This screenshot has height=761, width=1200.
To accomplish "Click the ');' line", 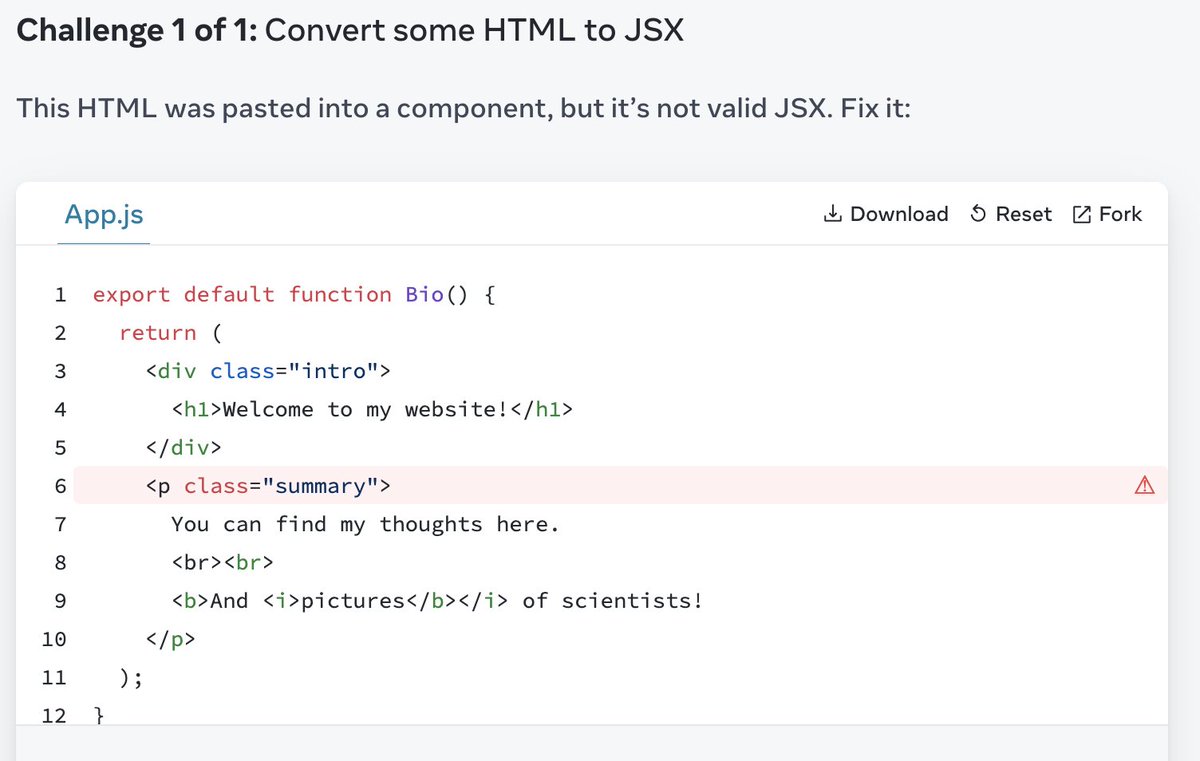I will (131, 678).
